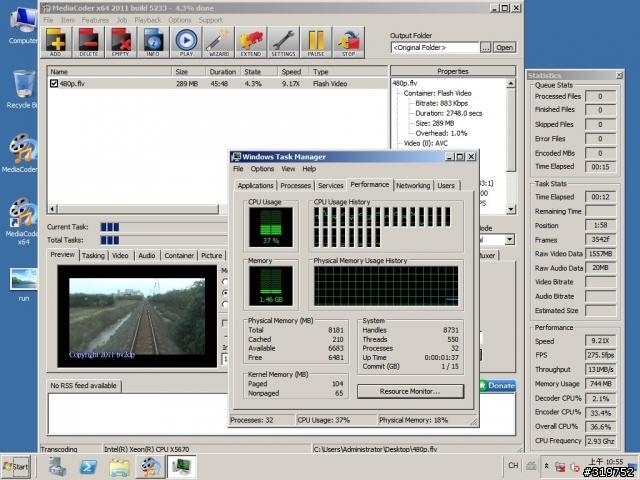Screen dimensions: 640x480
Task: Open the EXTEND toolbar icon
Action: [251, 42]
